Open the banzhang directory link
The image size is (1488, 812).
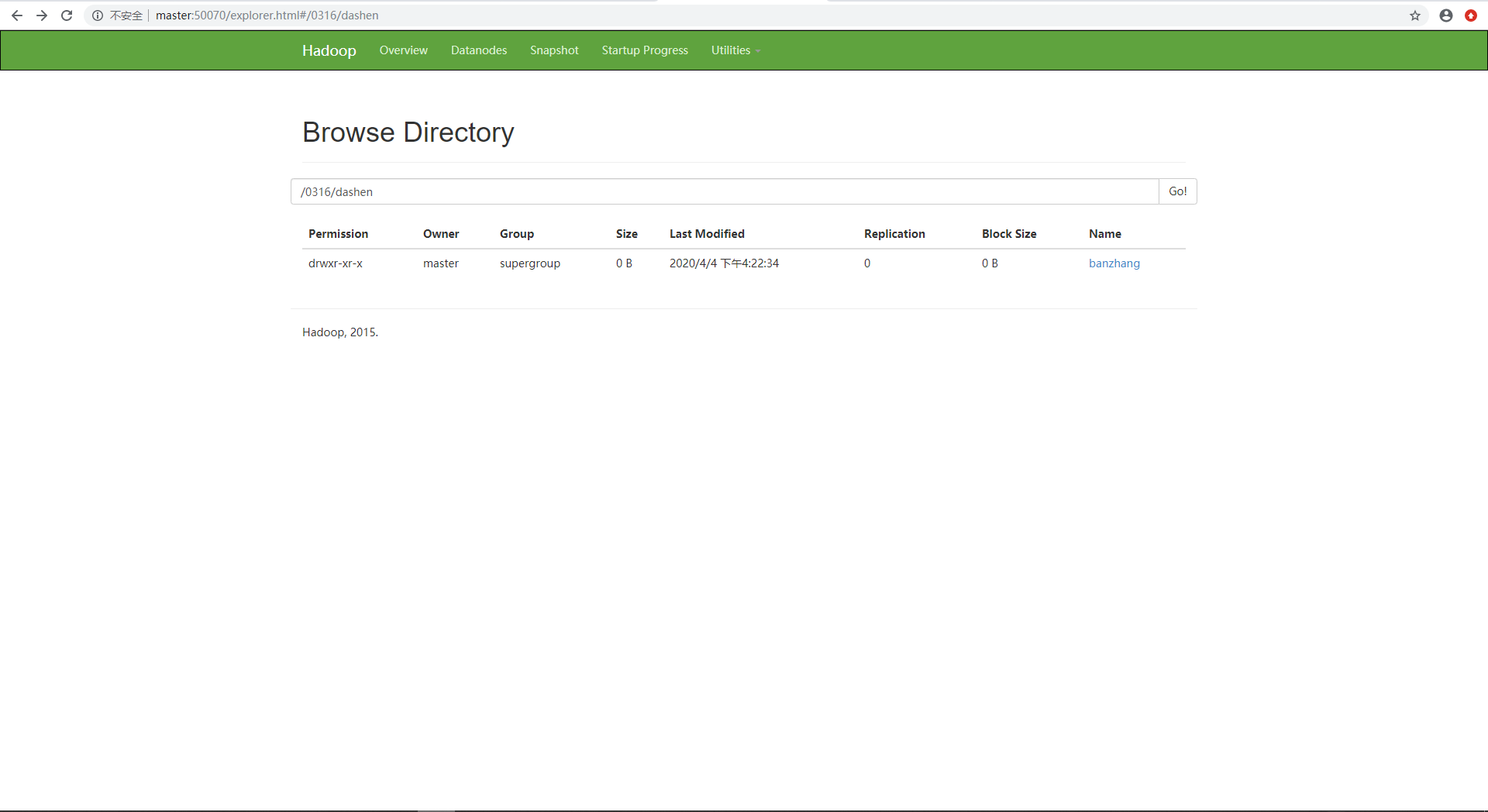pyautogui.click(x=1114, y=263)
